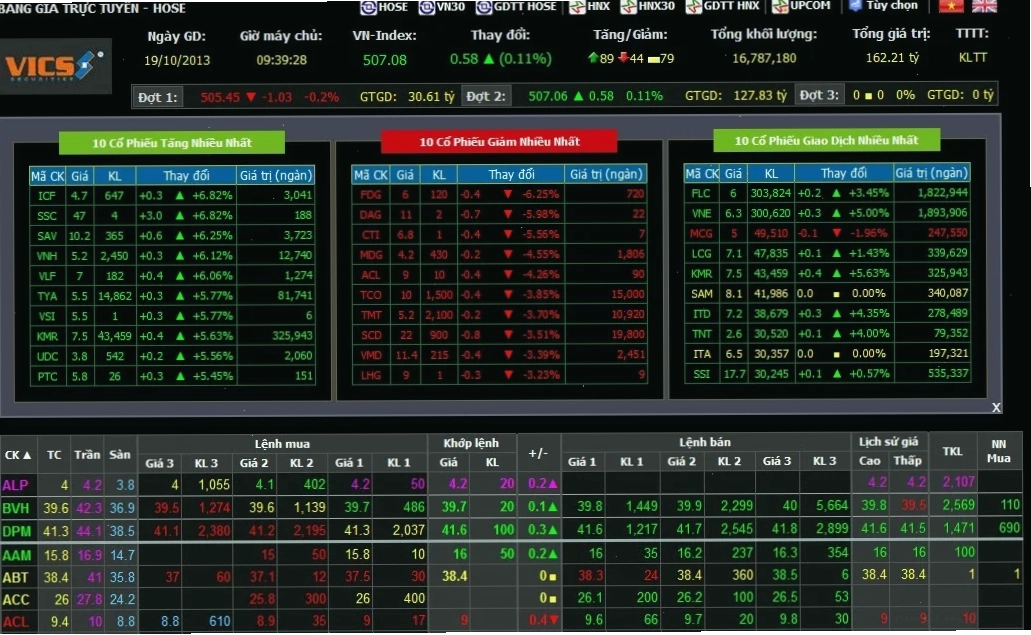
Task: Show the UPCOM board tab
Action: 802,7
